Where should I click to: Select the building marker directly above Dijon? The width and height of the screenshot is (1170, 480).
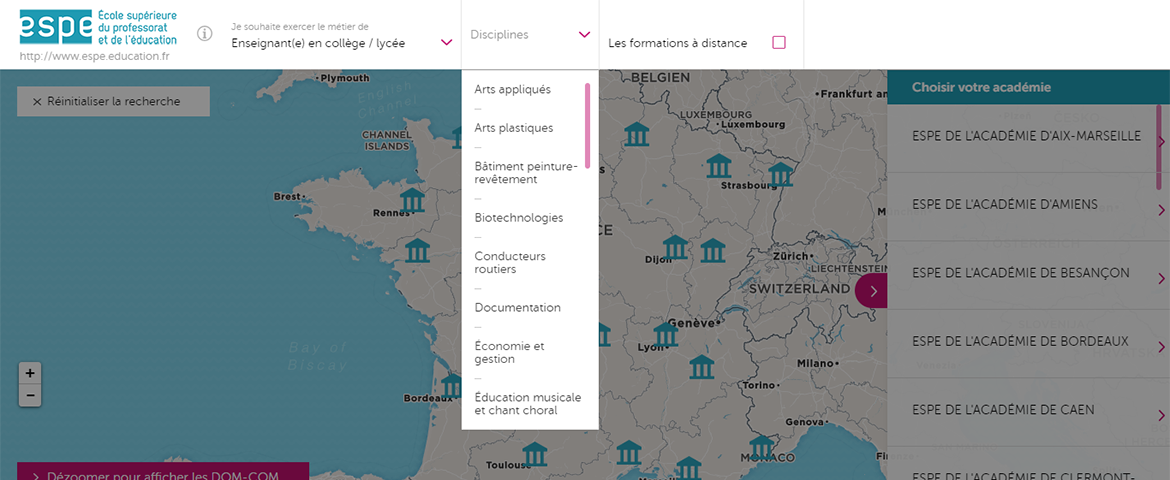coord(675,247)
